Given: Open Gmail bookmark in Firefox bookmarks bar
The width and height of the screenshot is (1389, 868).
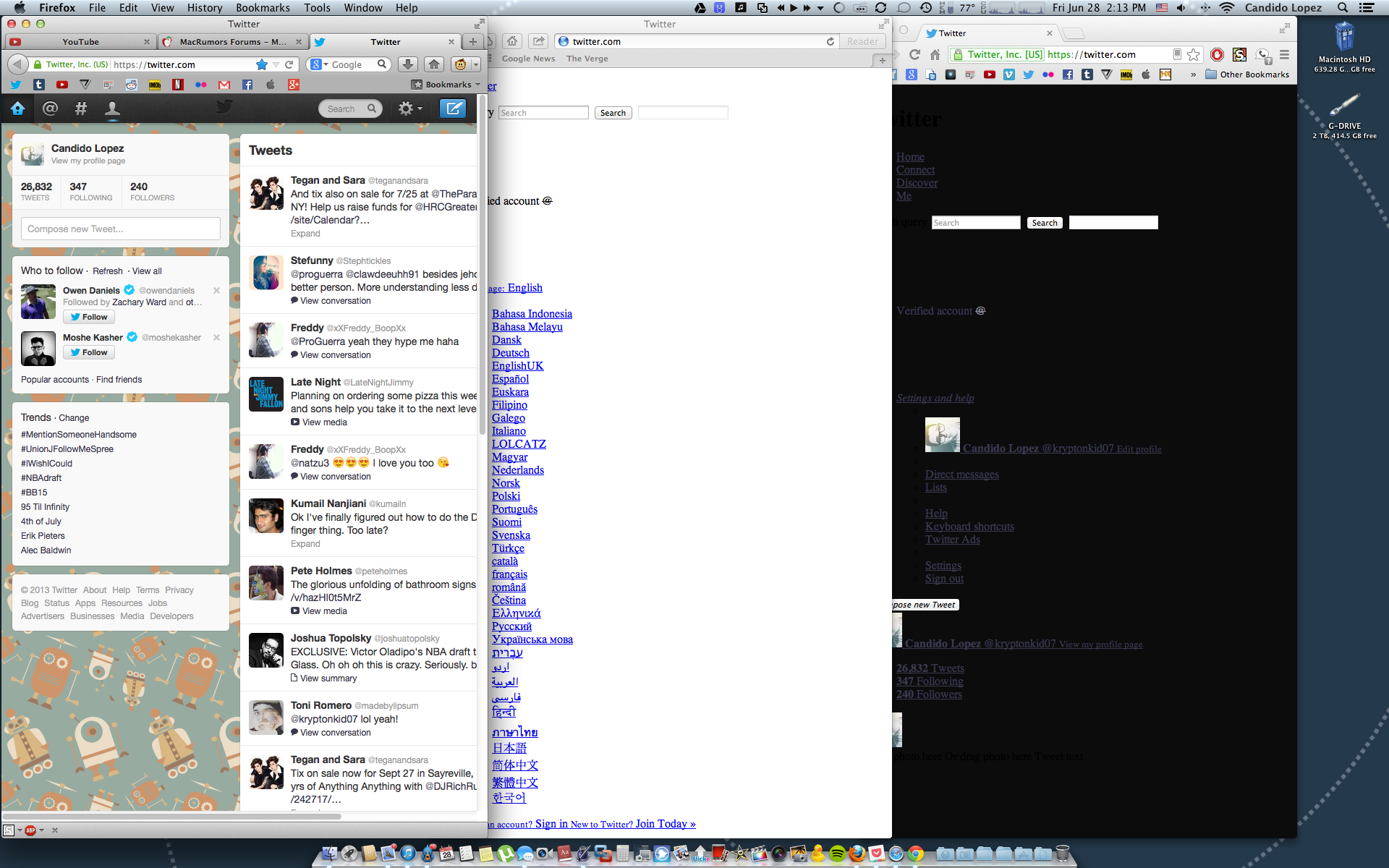Looking at the screenshot, I should coord(224,85).
